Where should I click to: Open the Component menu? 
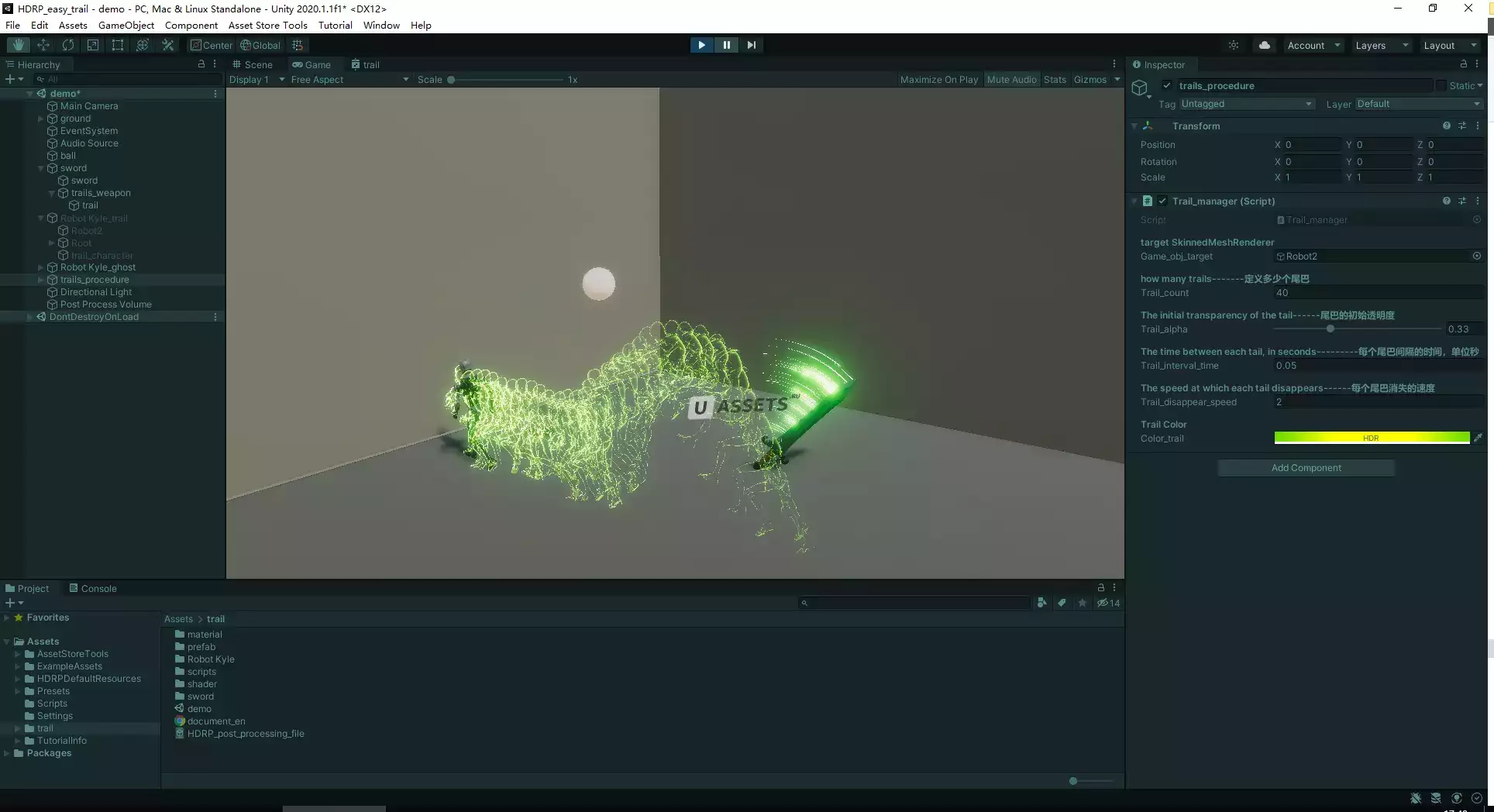(x=191, y=25)
